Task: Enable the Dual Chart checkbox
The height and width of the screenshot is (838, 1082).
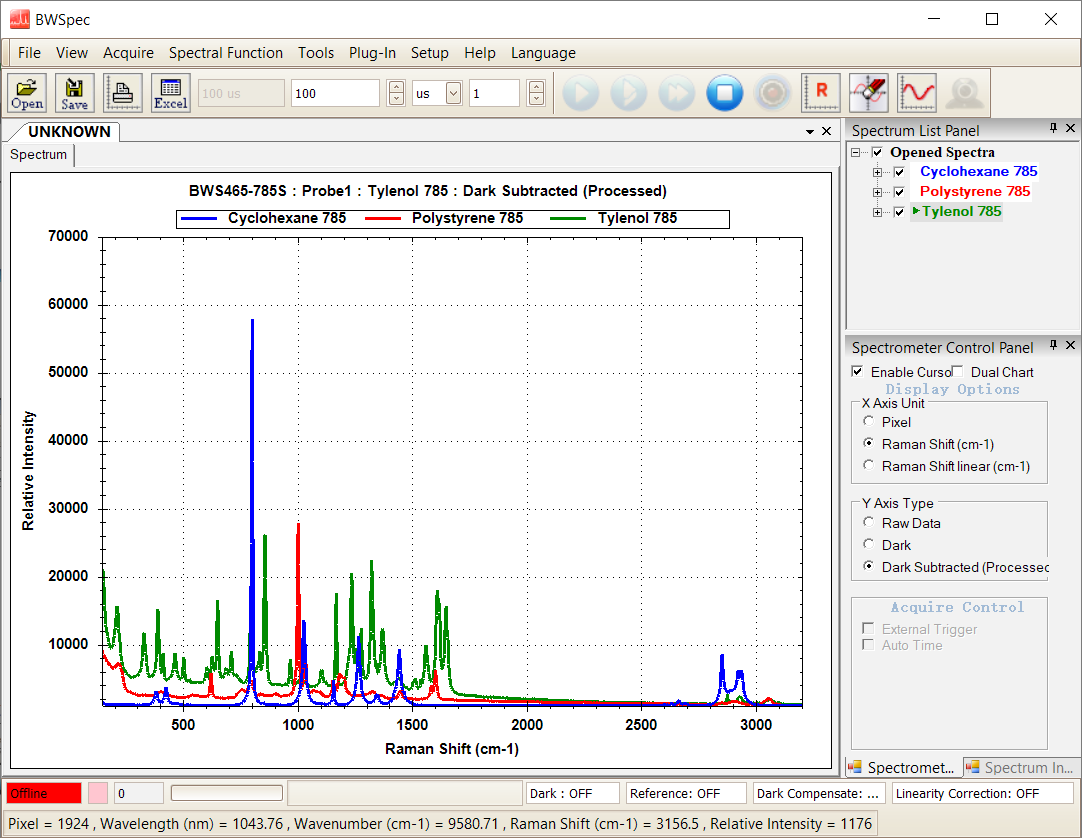Action: pos(957,372)
